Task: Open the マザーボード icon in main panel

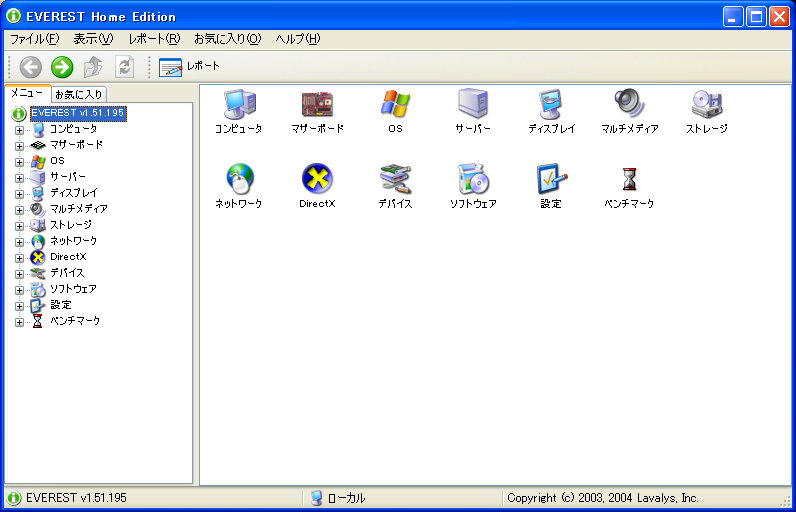Action: (x=317, y=104)
